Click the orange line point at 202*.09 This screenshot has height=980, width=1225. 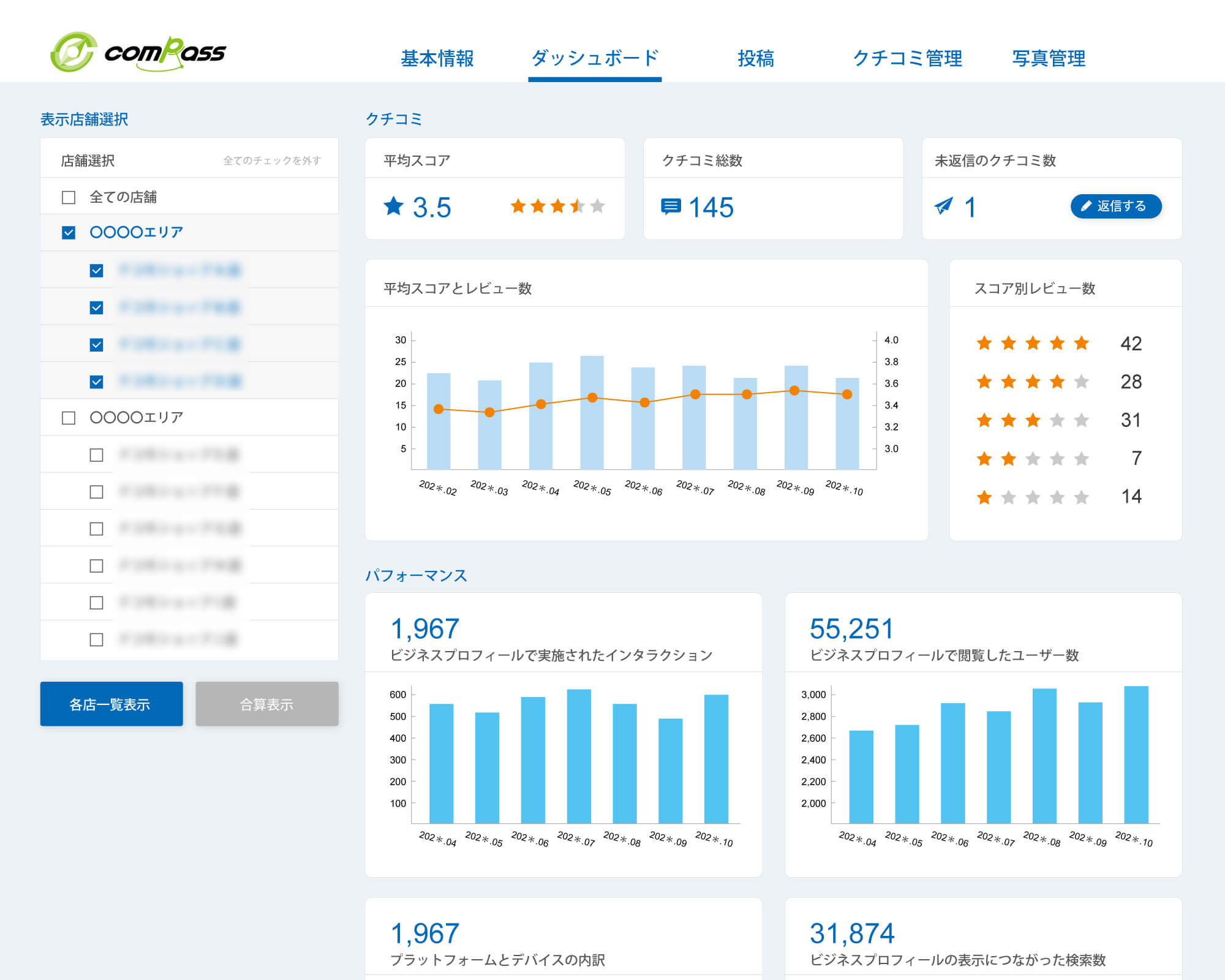point(794,390)
